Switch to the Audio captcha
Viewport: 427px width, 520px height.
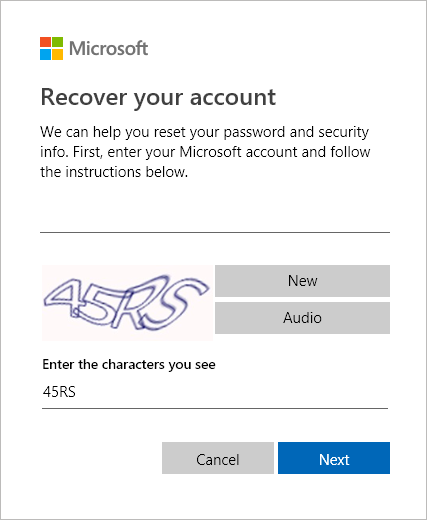(302, 318)
